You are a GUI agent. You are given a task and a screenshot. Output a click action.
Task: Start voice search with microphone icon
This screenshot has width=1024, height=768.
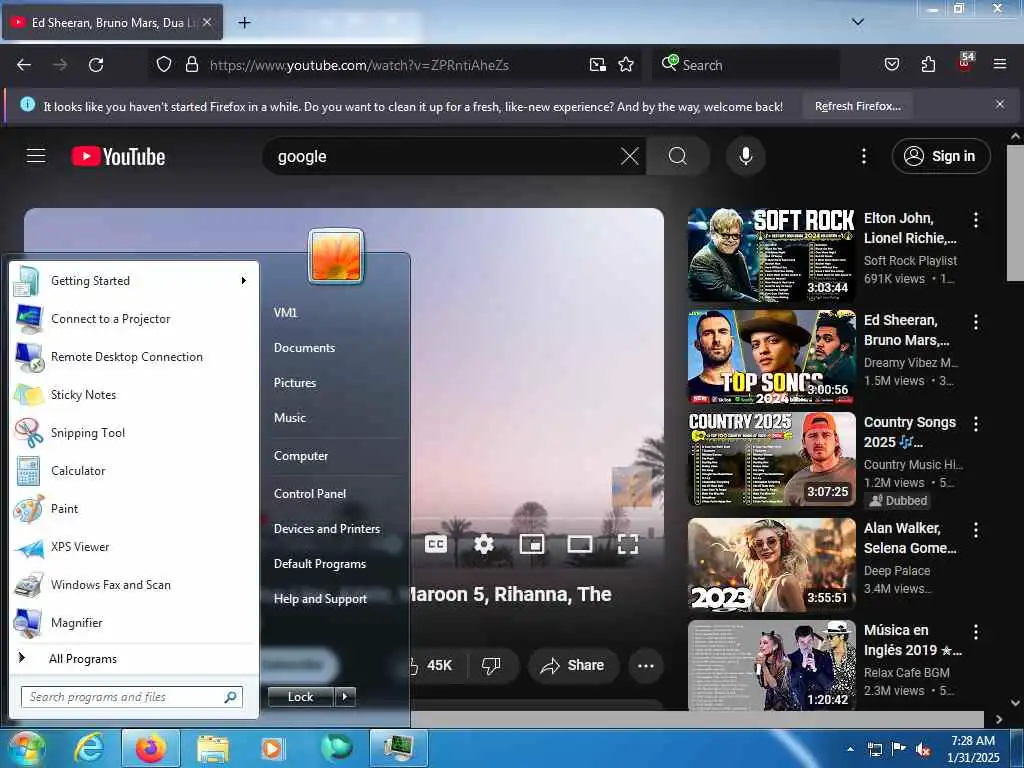tap(746, 156)
